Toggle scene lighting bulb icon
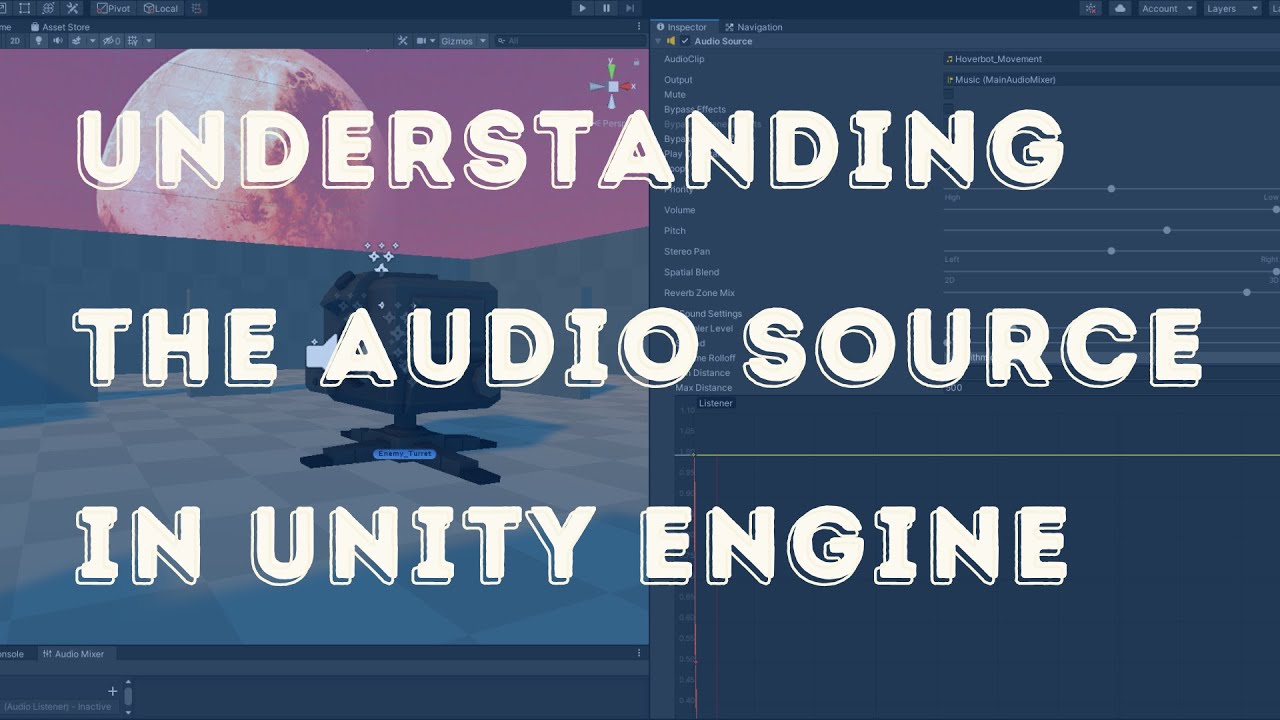Screen dimensions: 1280x720 (38, 41)
